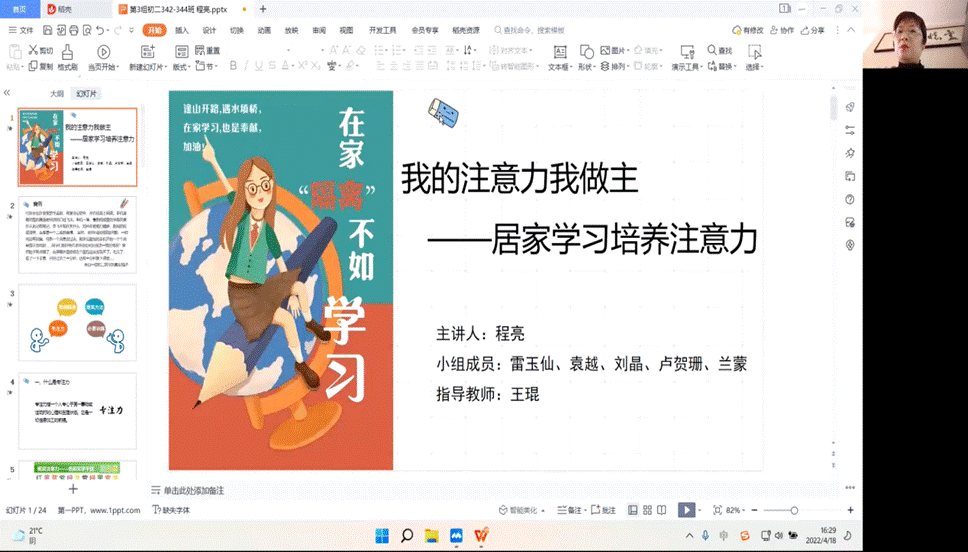Toggle Italic formatting
The width and height of the screenshot is (968, 552).
[246, 65]
